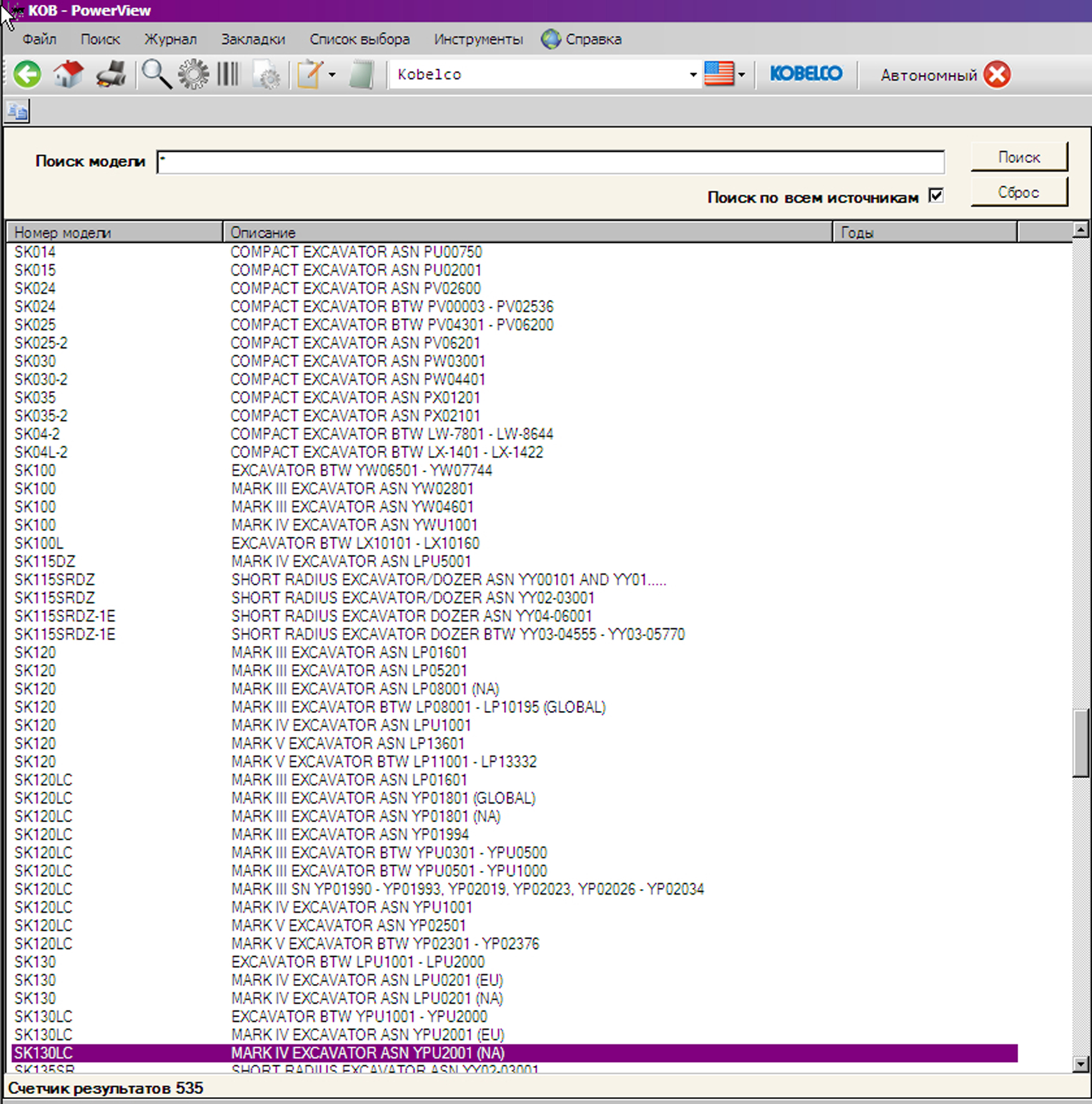Toggle the 'Поиск по всем источникам' checkbox
This screenshot has height=1104, width=1092.
(x=936, y=196)
